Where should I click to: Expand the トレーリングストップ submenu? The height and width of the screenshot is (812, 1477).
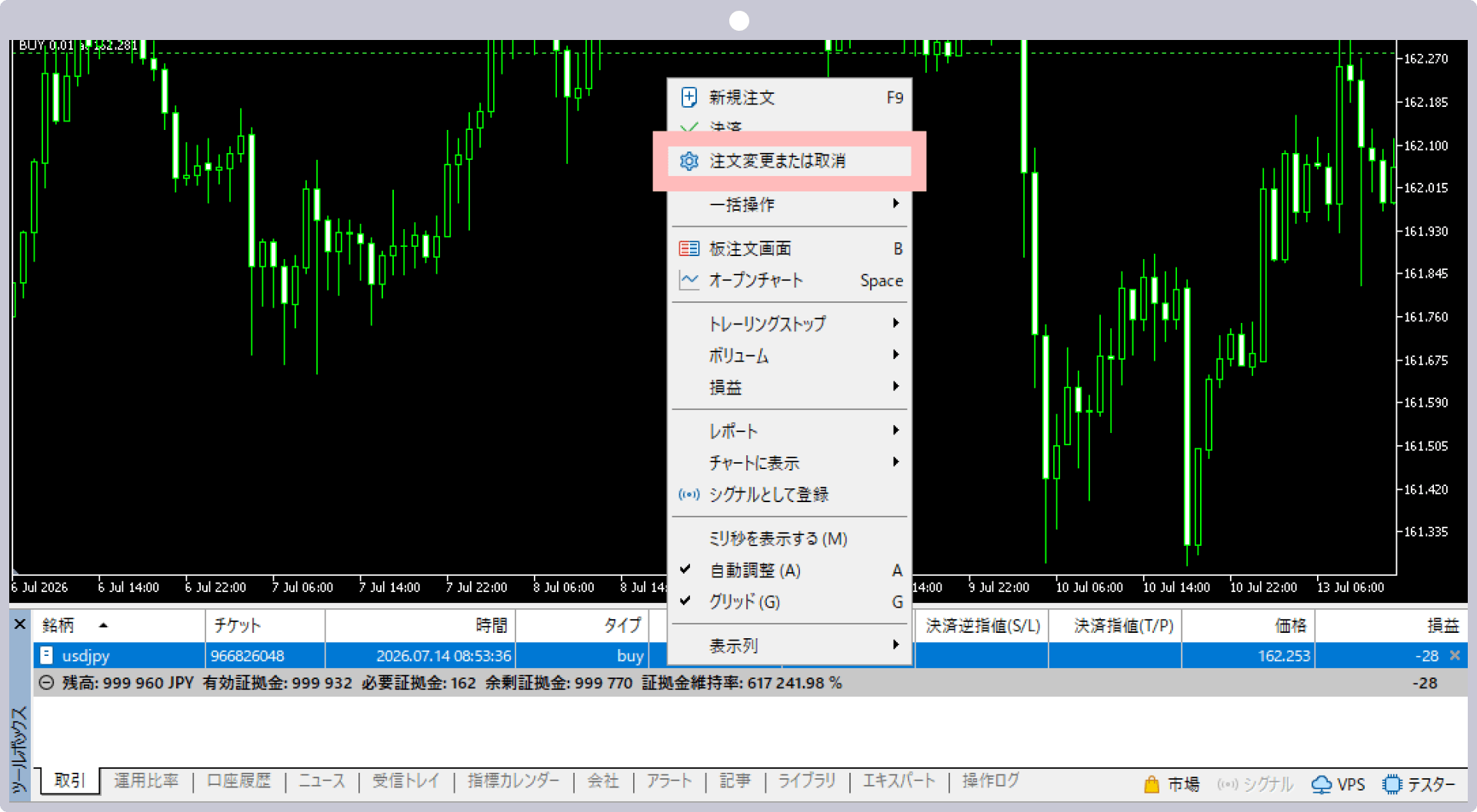click(x=791, y=324)
